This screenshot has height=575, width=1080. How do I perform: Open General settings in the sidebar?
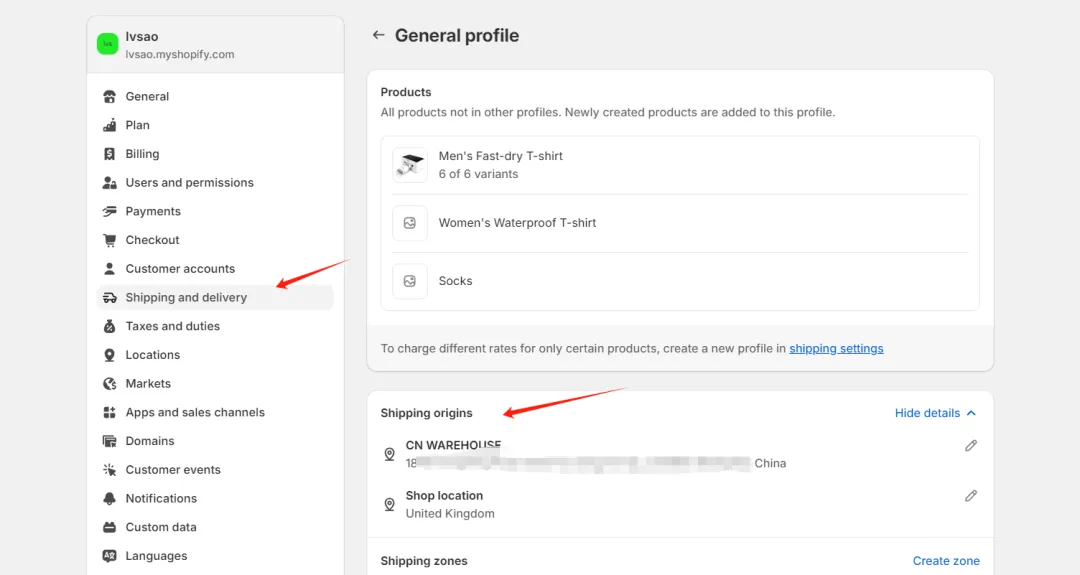(147, 97)
